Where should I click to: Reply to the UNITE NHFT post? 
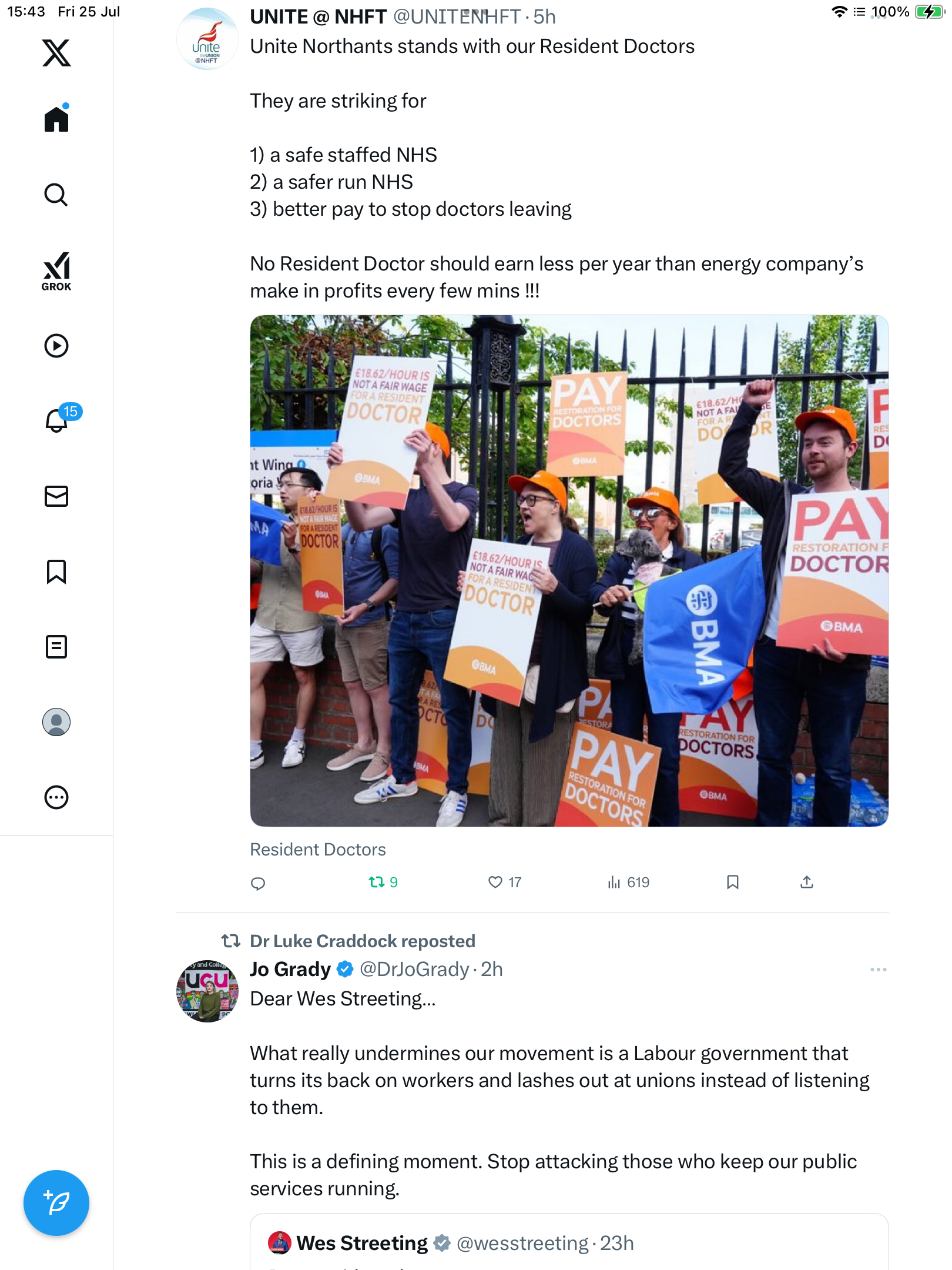point(258,883)
